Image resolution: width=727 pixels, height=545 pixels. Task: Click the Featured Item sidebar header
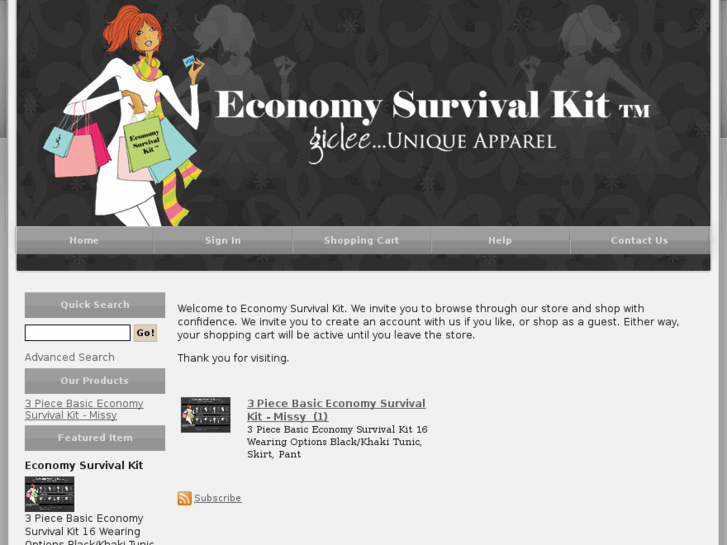(95, 438)
